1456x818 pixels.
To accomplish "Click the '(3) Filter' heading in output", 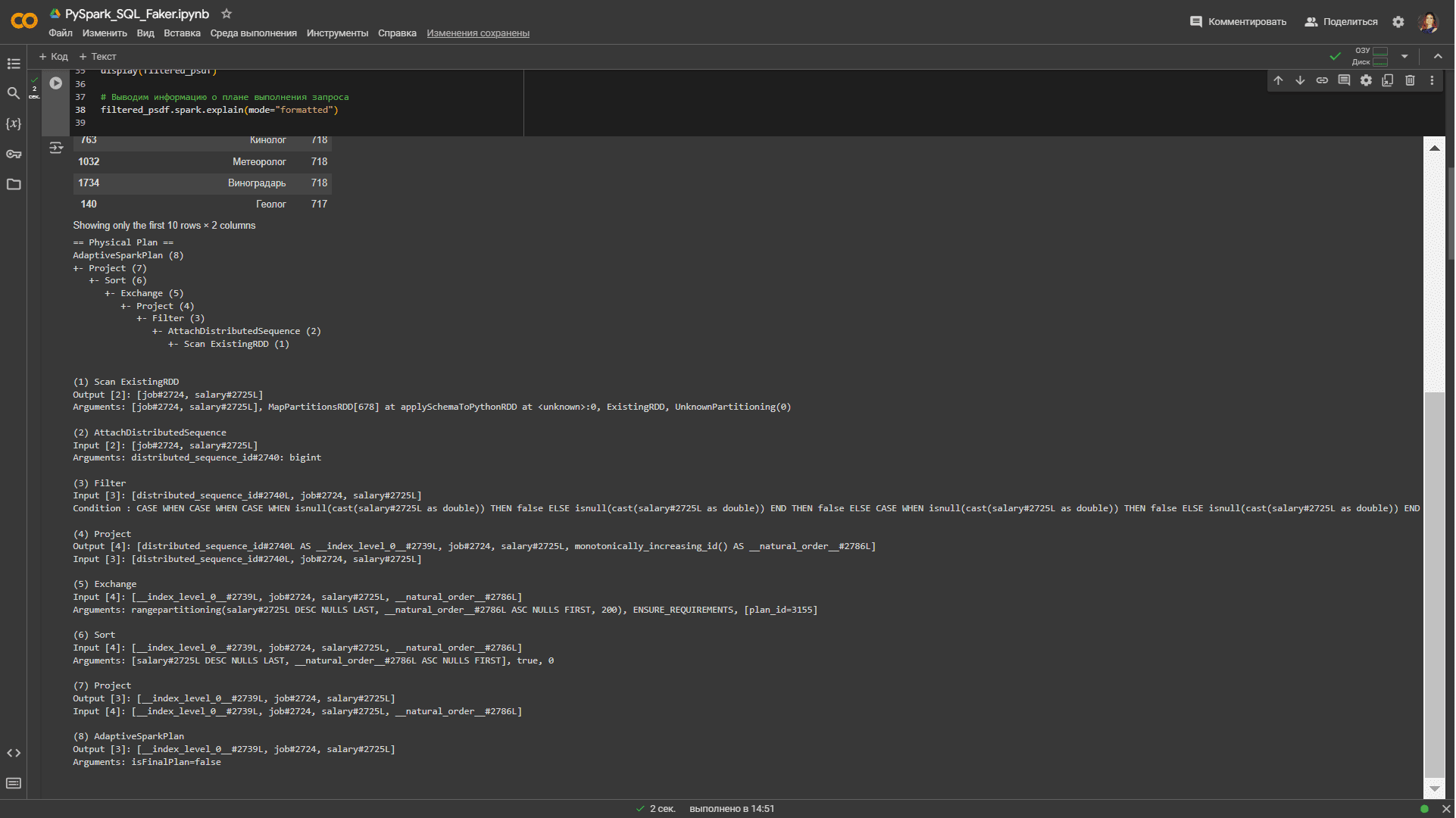I will [x=99, y=484].
